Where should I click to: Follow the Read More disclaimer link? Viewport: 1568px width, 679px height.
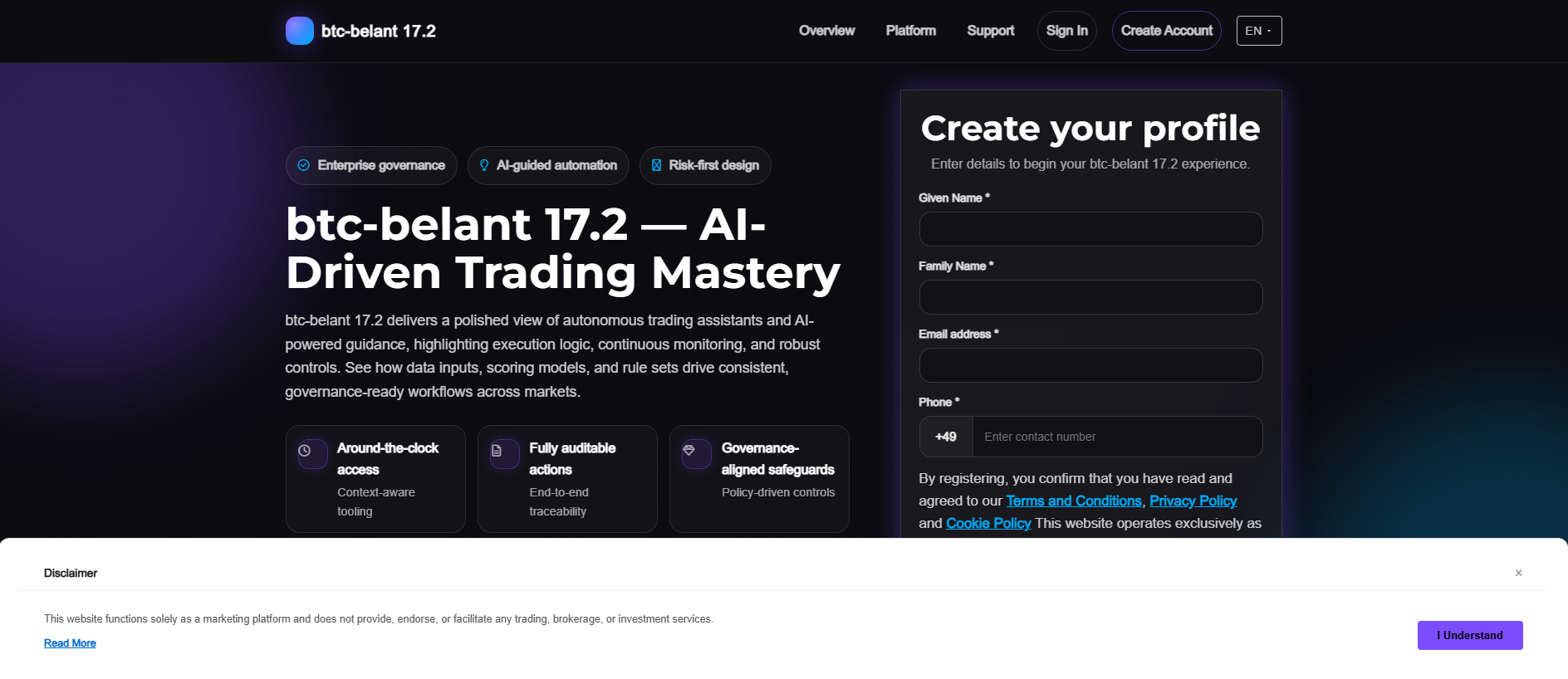click(x=70, y=643)
